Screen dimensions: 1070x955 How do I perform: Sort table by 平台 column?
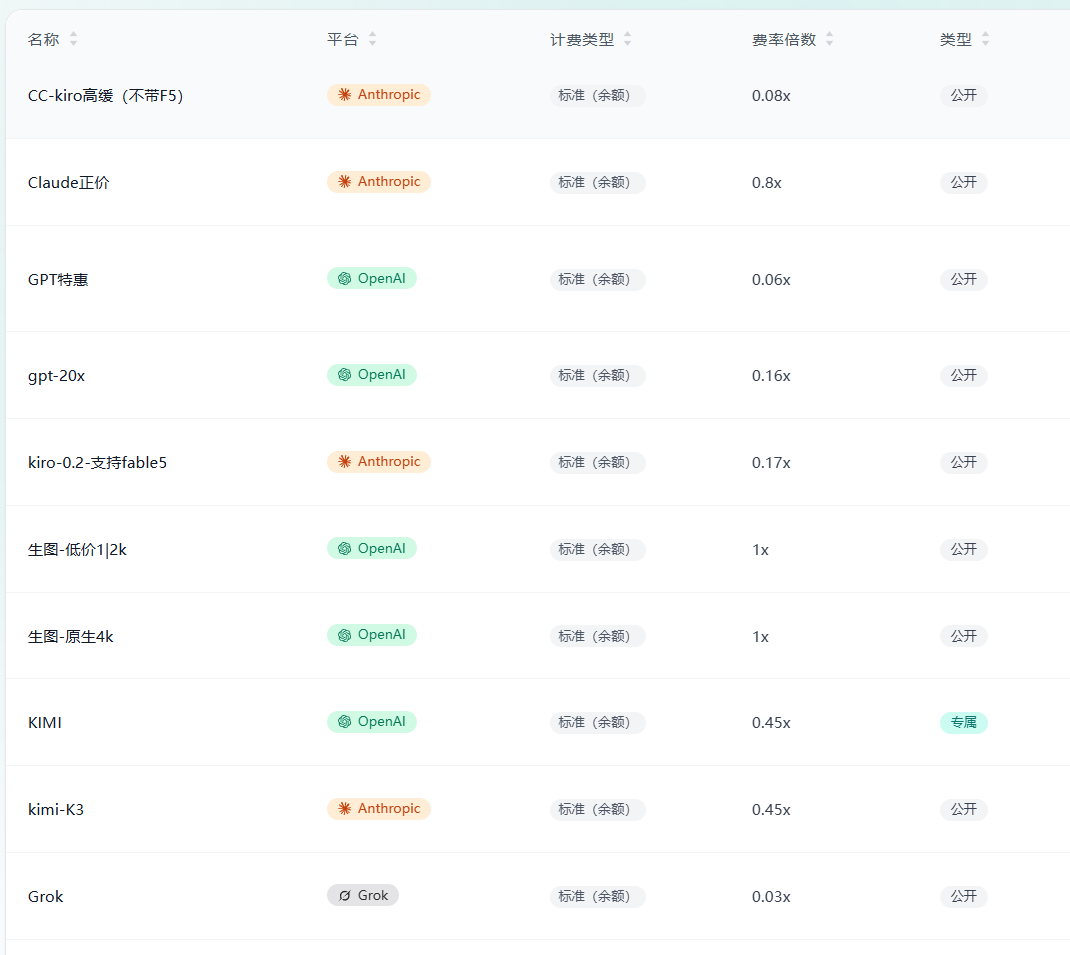[x=372, y=40]
